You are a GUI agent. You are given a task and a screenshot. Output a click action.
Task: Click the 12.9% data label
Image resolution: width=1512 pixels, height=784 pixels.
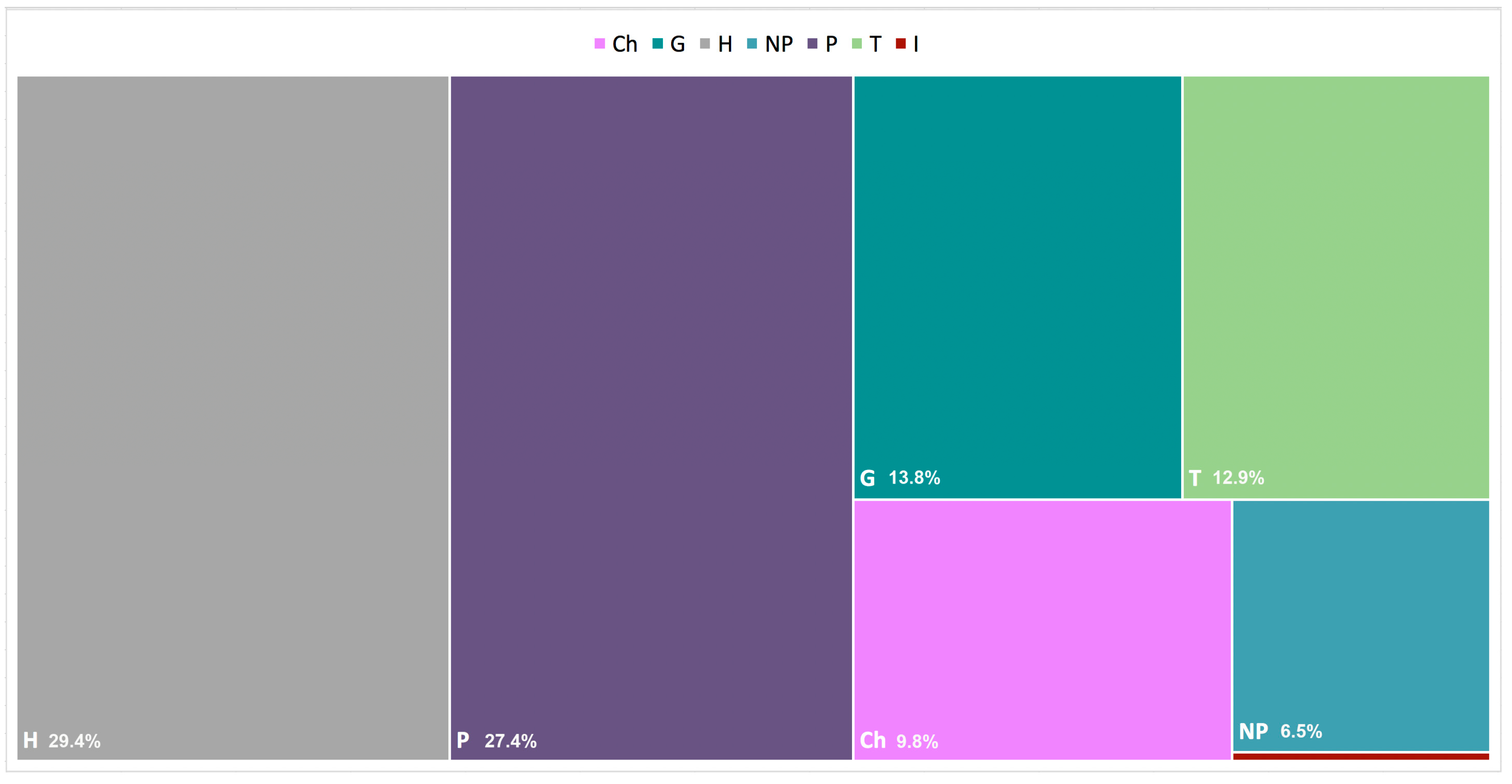[x=1238, y=478]
